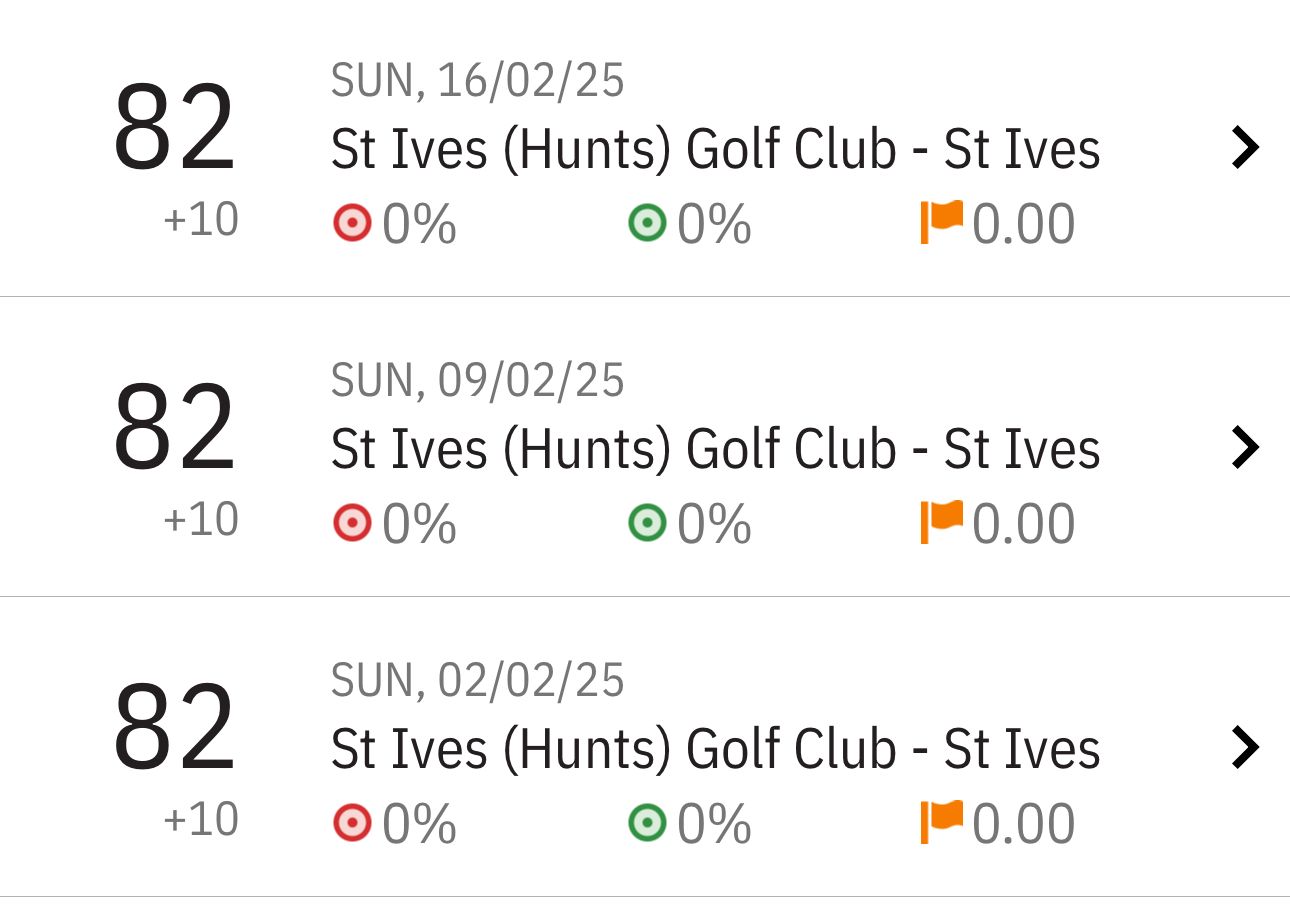1290x910 pixels.
Task: Tap the chevron for the 02/02/25 round
Action: pyautogui.click(x=1244, y=747)
